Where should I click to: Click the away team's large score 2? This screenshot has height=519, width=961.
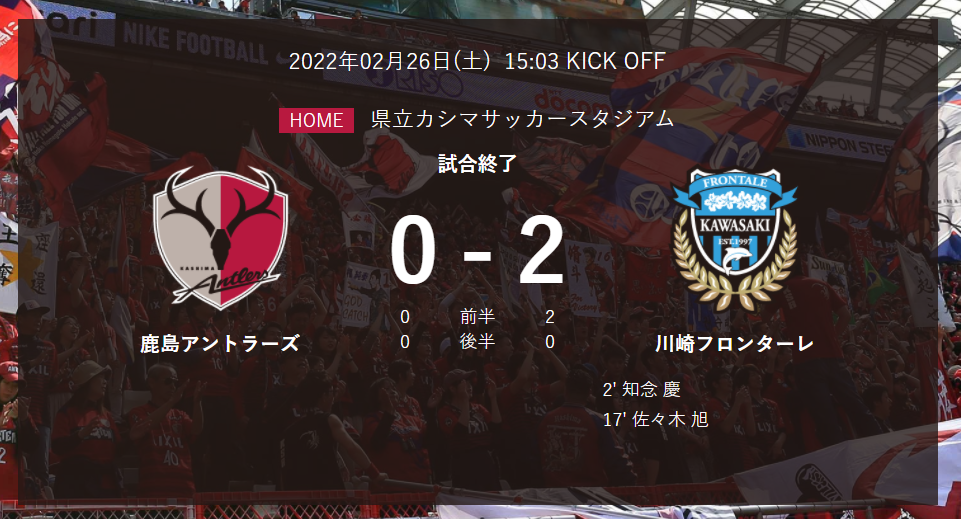(x=541, y=250)
